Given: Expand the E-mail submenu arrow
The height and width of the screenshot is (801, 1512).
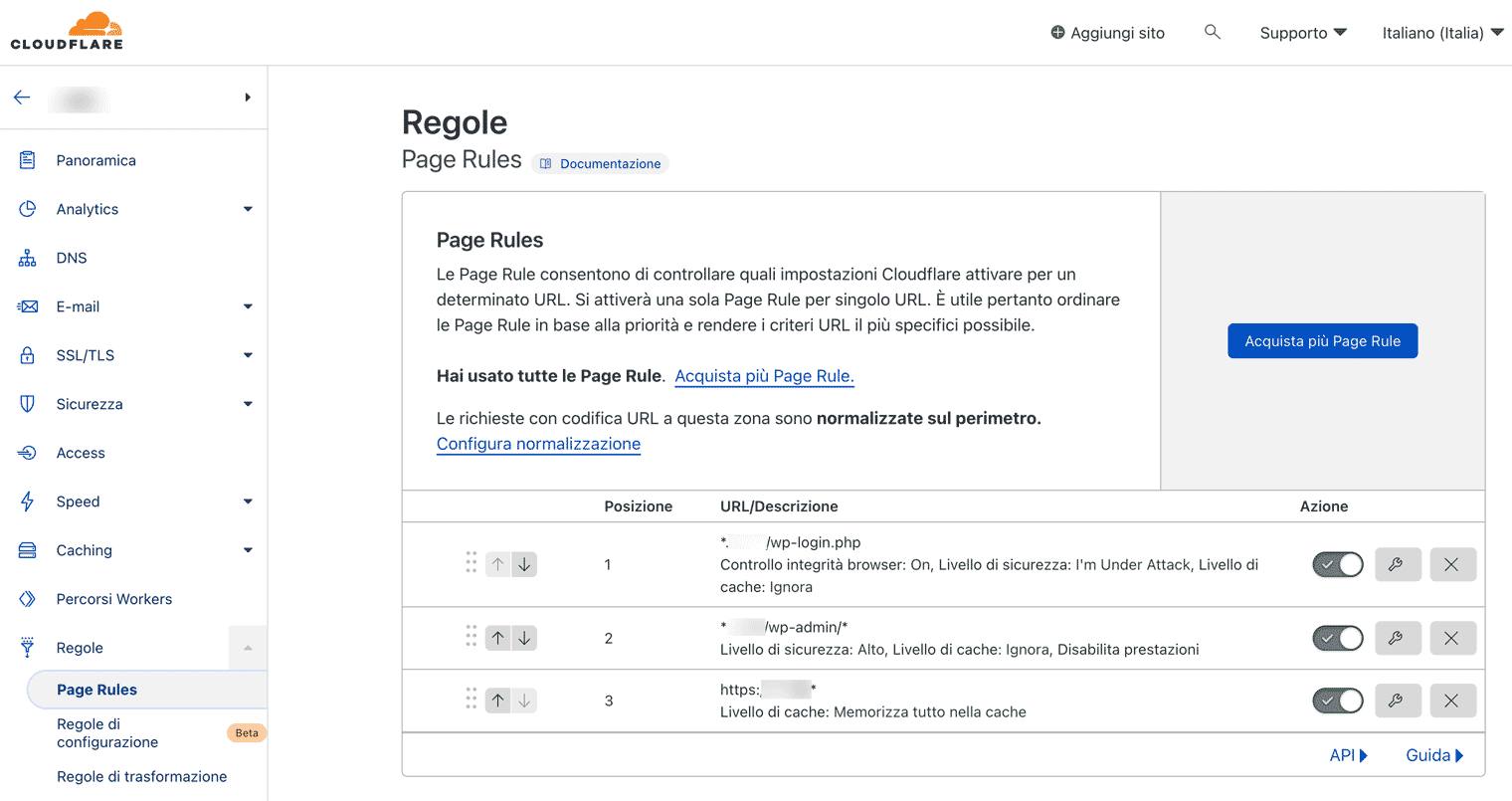Looking at the screenshot, I should (x=248, y=306).
